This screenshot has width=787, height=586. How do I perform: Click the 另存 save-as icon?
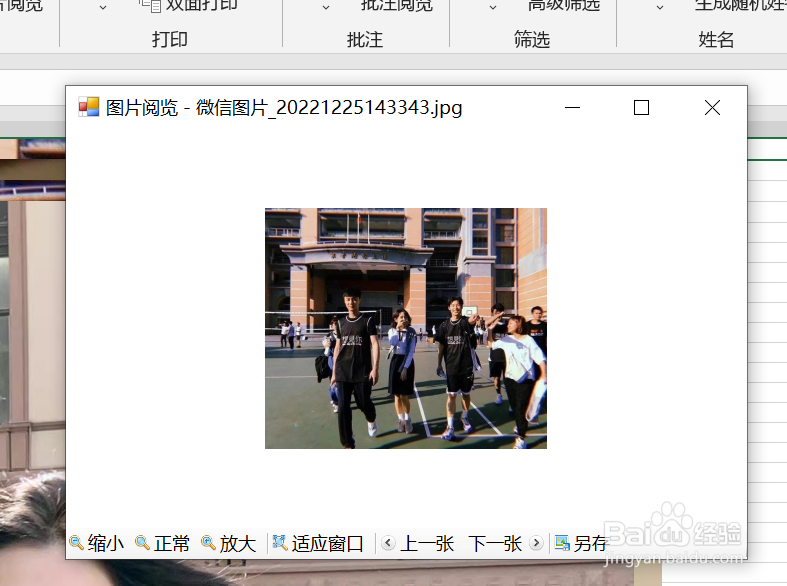[562, 543]
